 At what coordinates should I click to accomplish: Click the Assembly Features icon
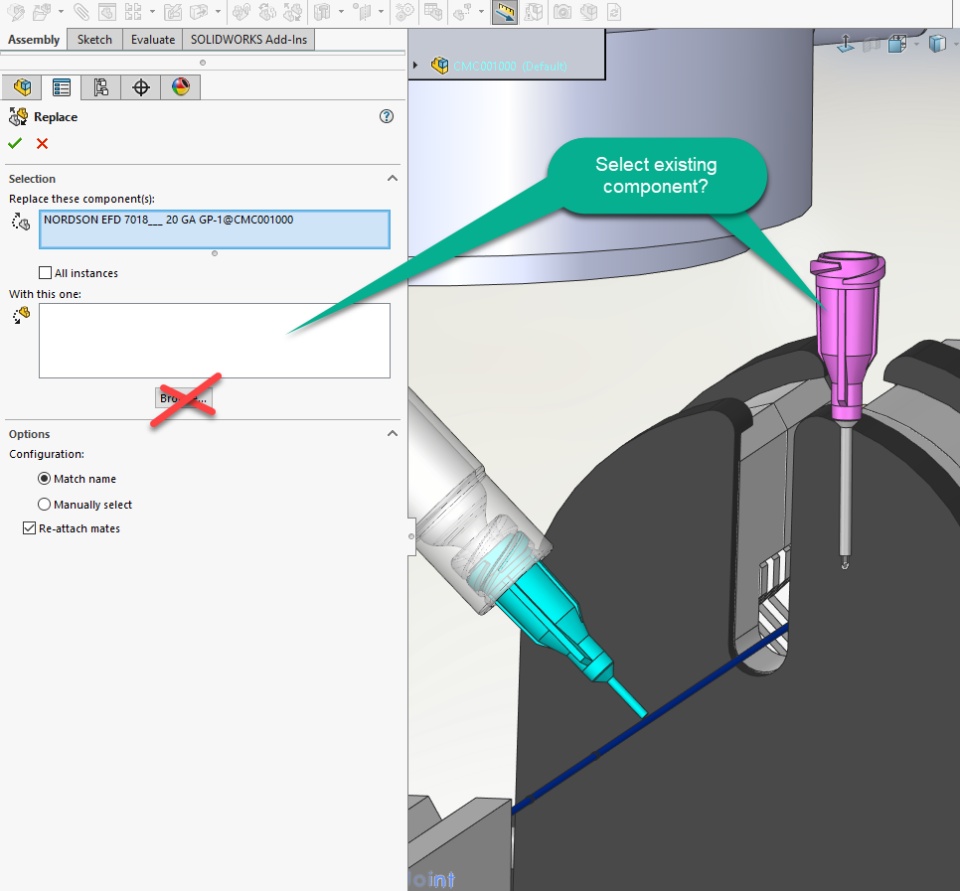321,11
